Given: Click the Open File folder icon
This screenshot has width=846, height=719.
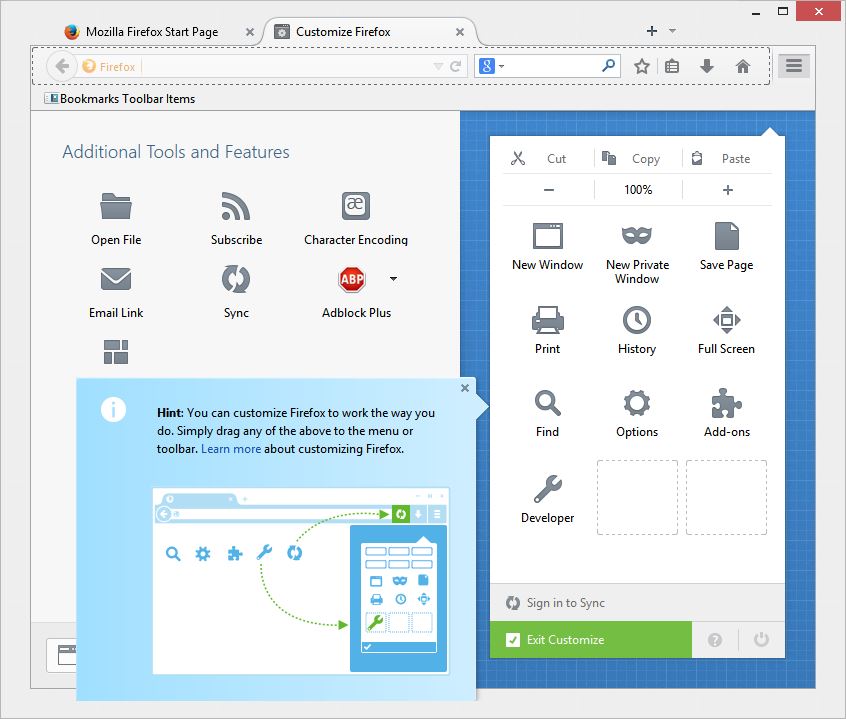Looking at the screenshot, I should pos(116,206).
